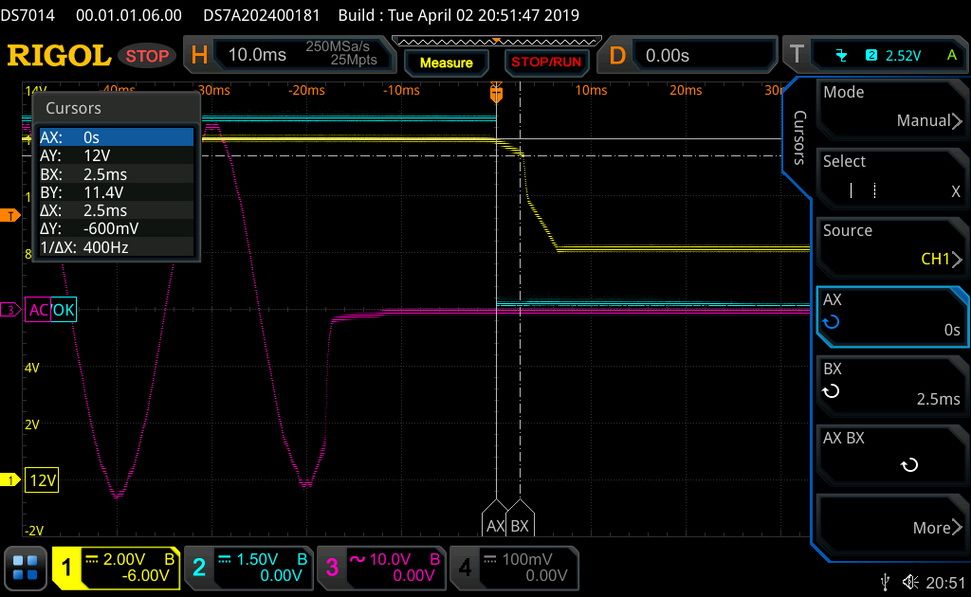The image size is (971, 597).
Task: Click the trigger sweep mode A indicator
Action: [x=952, y=55]
